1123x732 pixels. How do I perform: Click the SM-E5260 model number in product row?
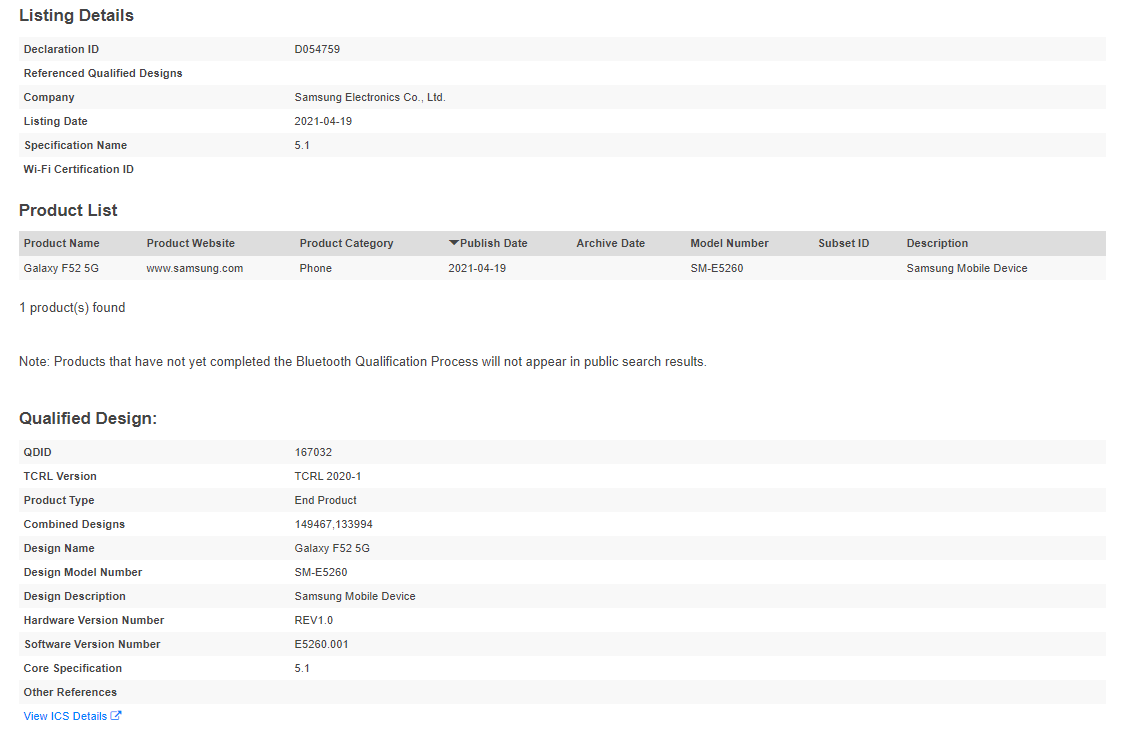(716, 268)
